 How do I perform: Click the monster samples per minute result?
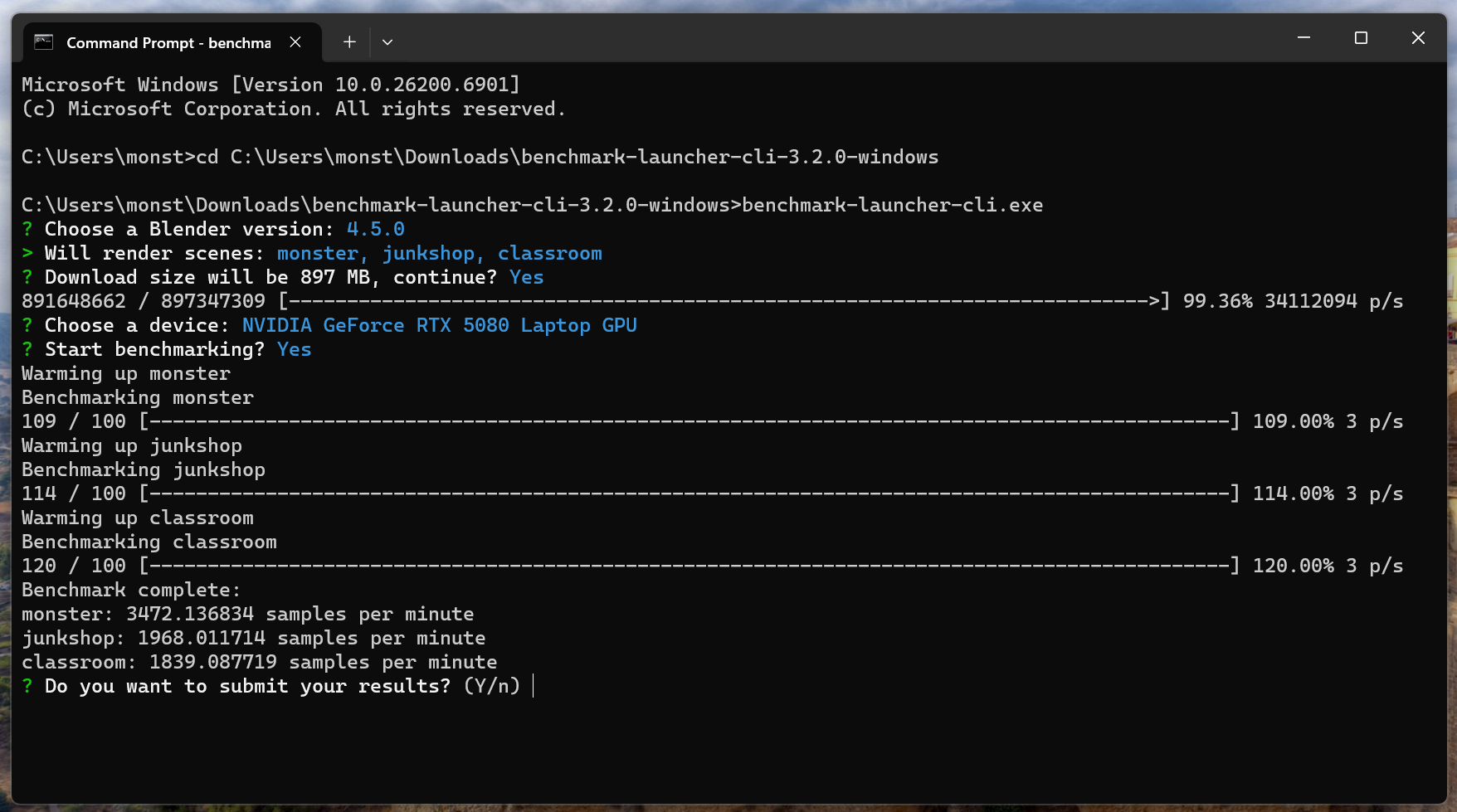[x=247, y=614]
